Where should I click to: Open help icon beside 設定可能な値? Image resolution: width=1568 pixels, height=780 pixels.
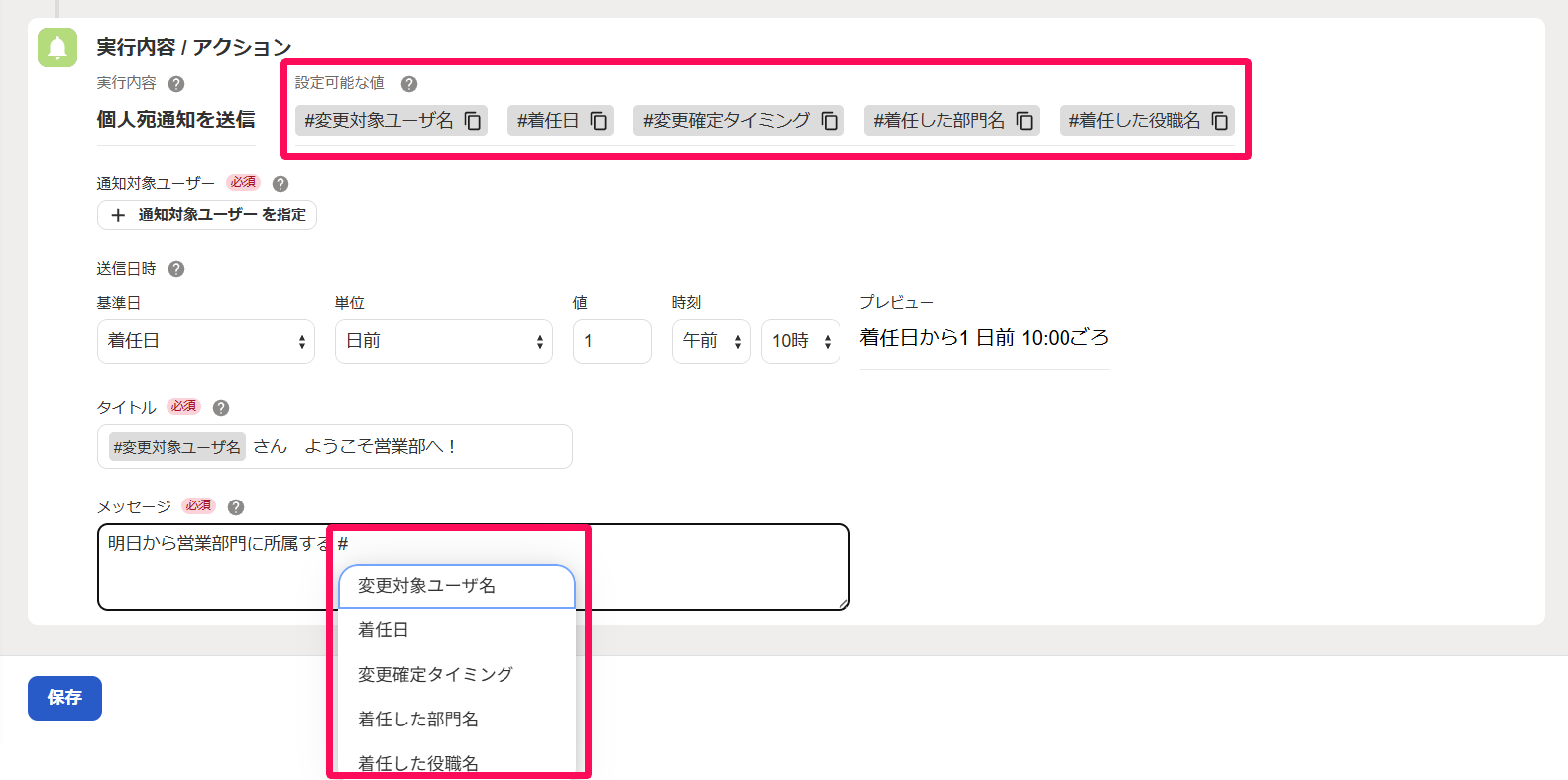click(x=409, y=84)
